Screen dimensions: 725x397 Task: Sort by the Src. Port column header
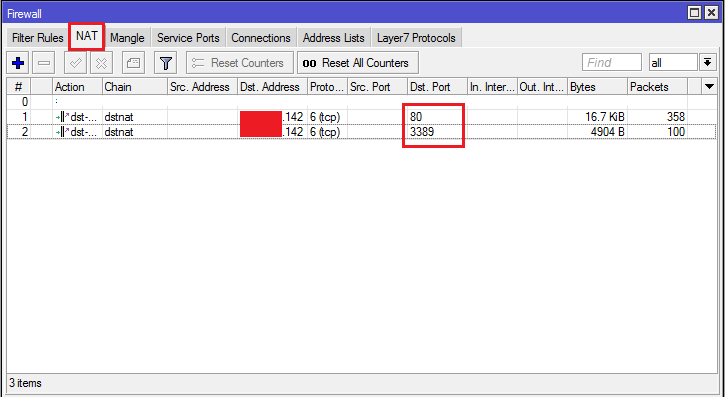click(x=377, y=87)
